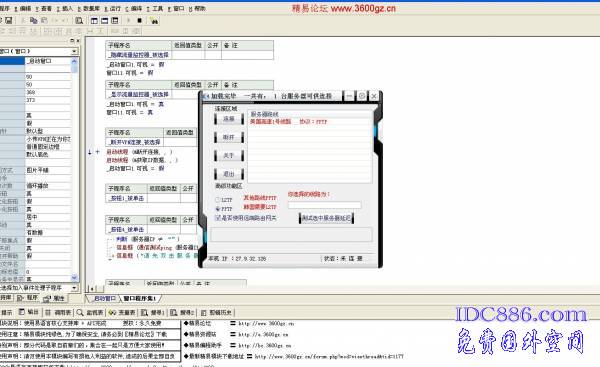600x367 pixels.
Task: Click the black stop square toolbar icon
Action: [x=140, y=20]
